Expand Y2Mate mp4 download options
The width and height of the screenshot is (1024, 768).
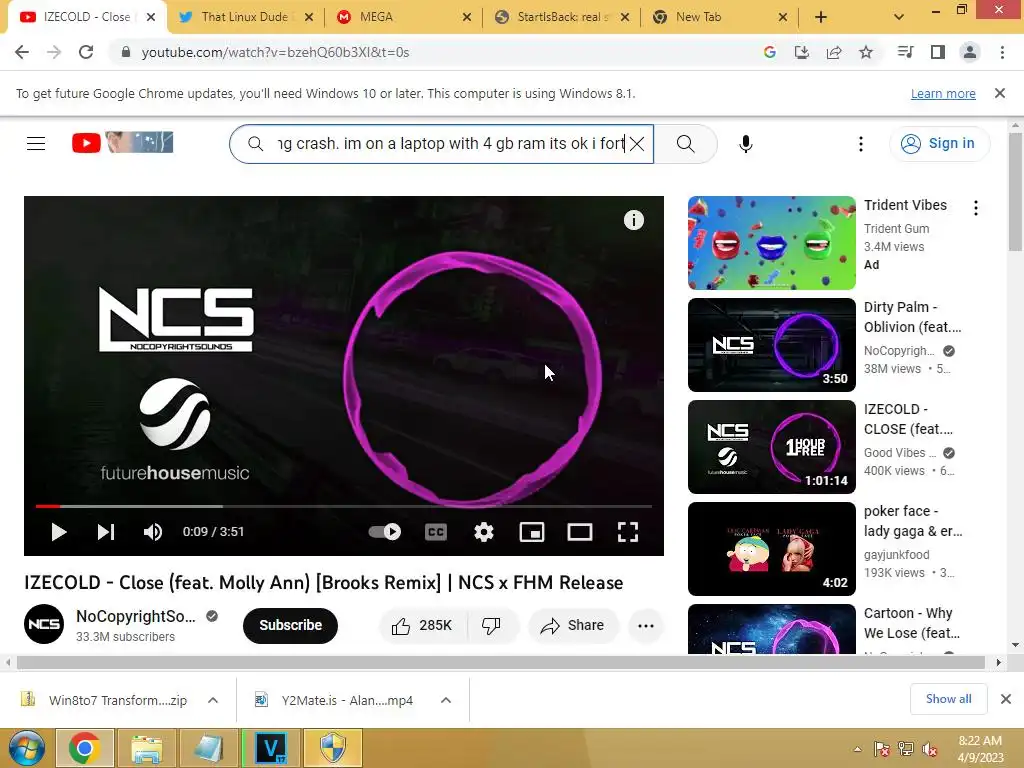pos(446,700)
